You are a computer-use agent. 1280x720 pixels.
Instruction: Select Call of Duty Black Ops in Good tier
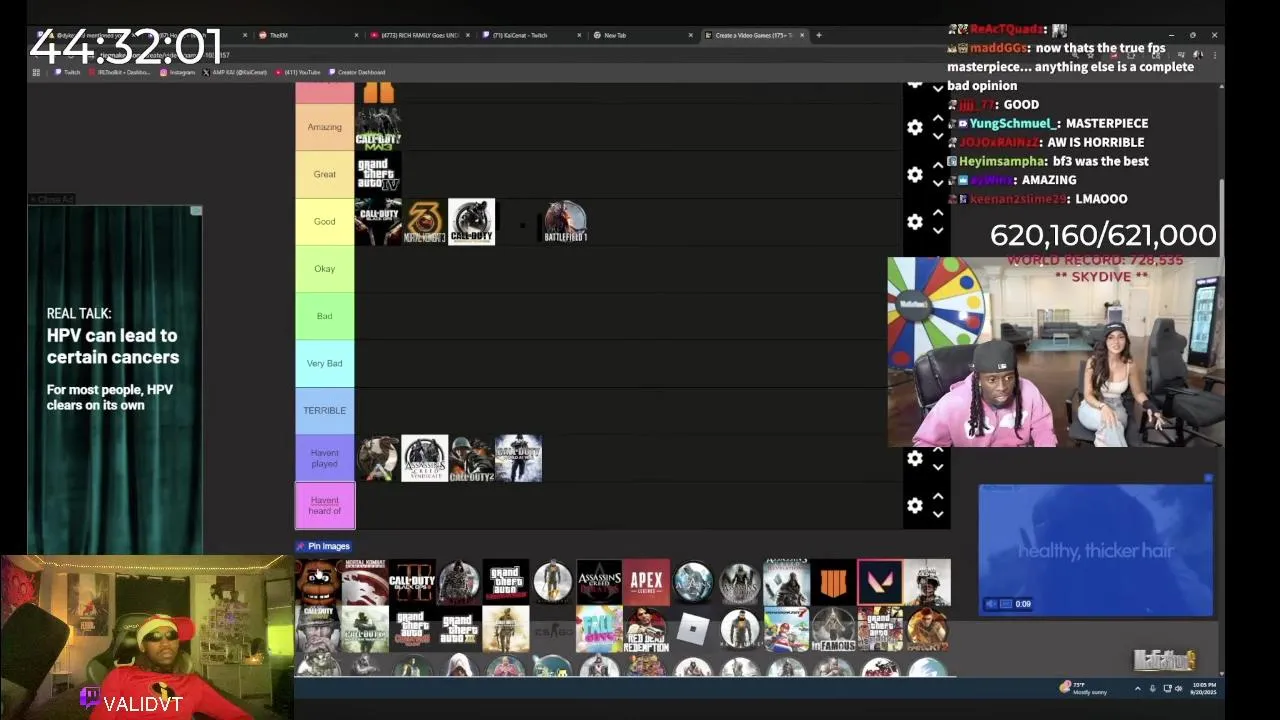(x=378, y=221)
